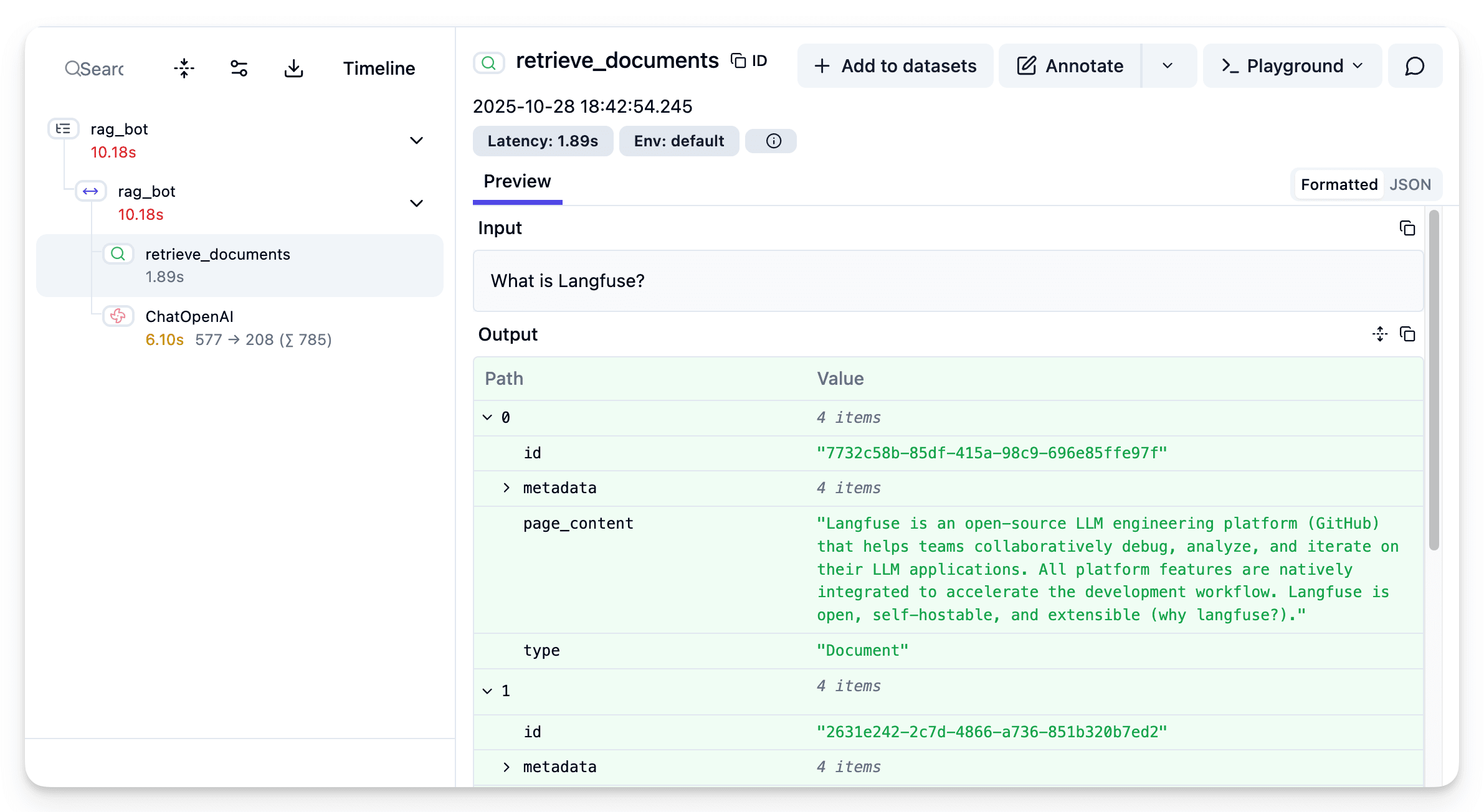
Task: Switch output view to JSON
Action: point(1410,184)
